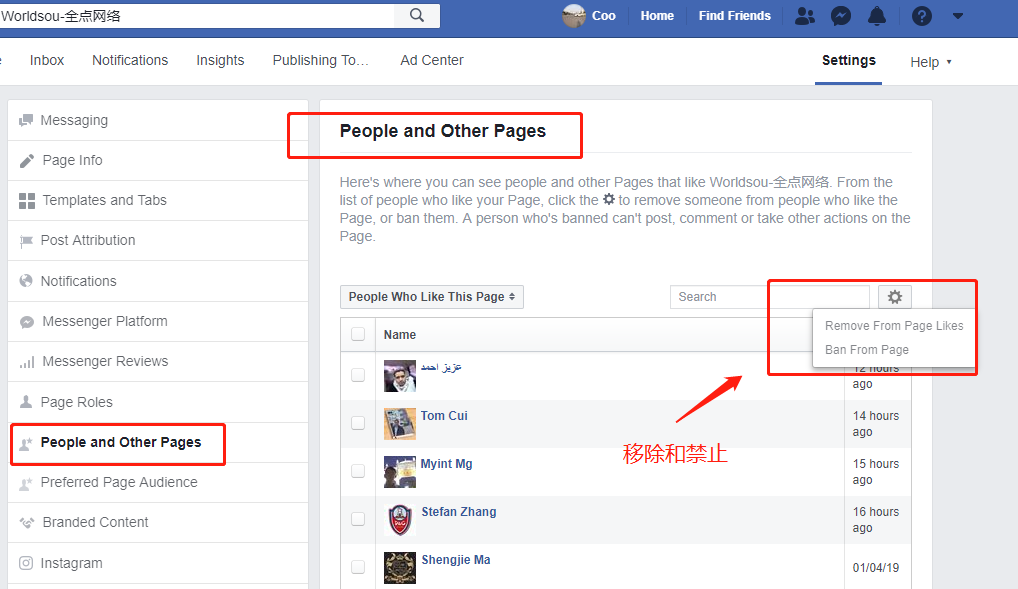Open the Messenger icon in top bar
Viewport: 1018px width, 589px height.
(841, 16)
